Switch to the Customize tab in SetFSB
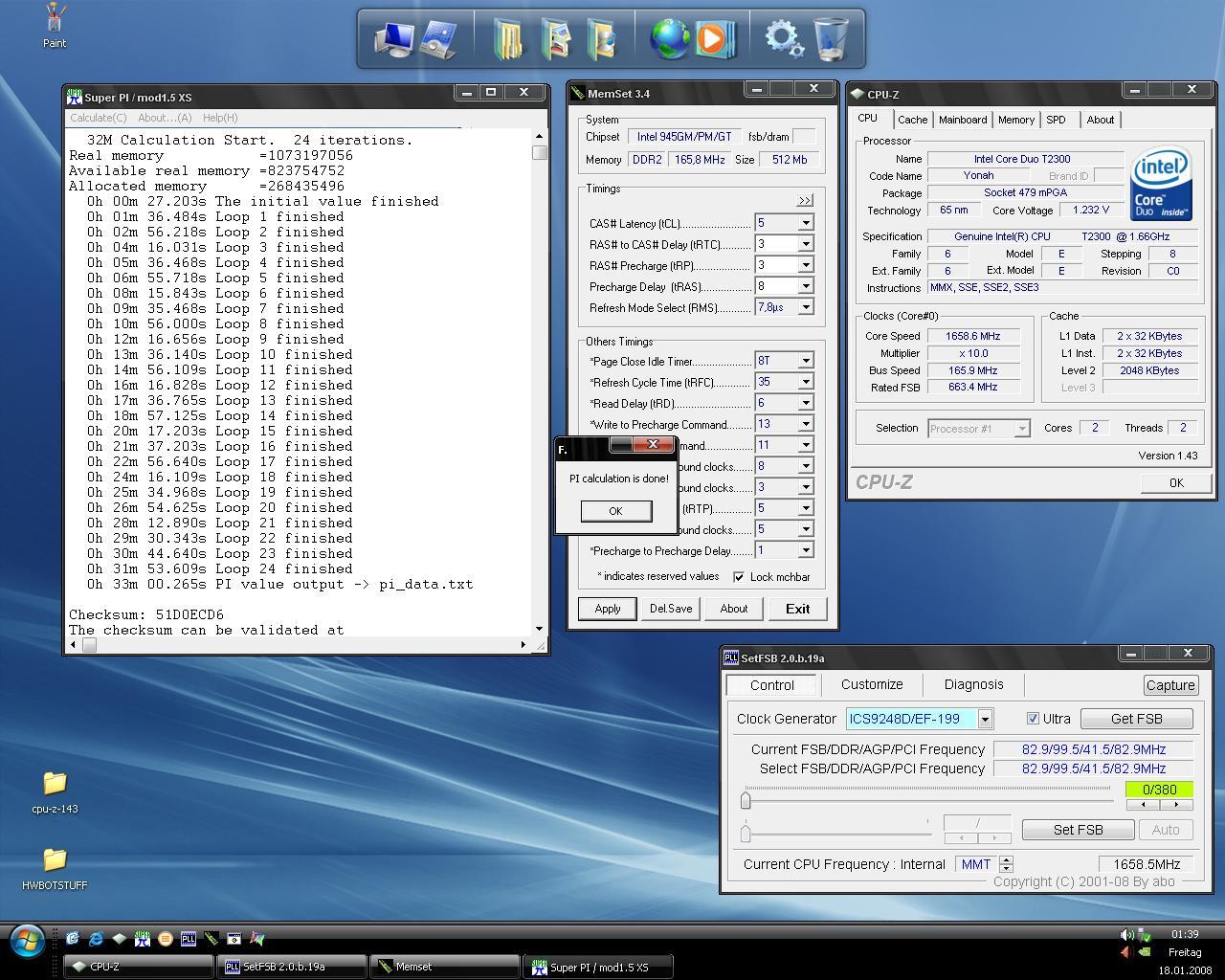 click(872, 684)
